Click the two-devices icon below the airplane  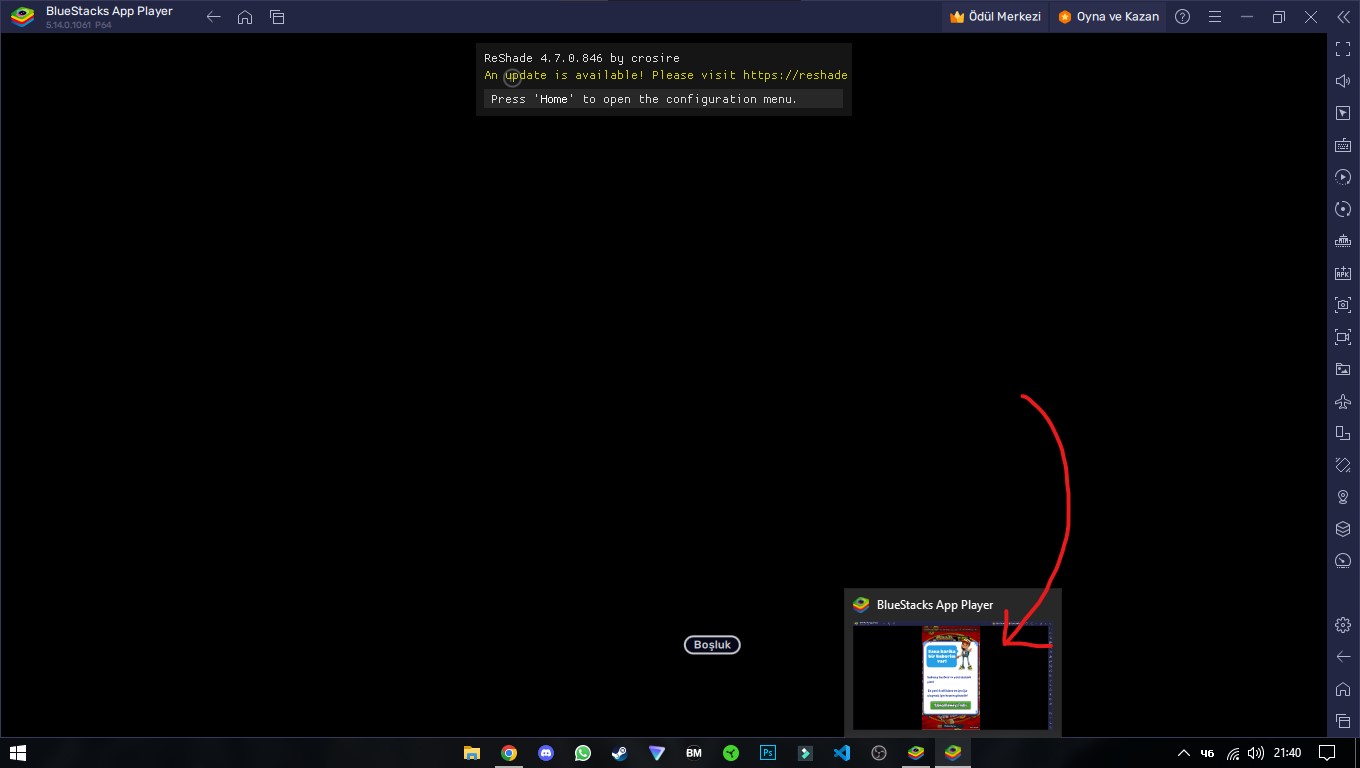tap(1343, 433)
